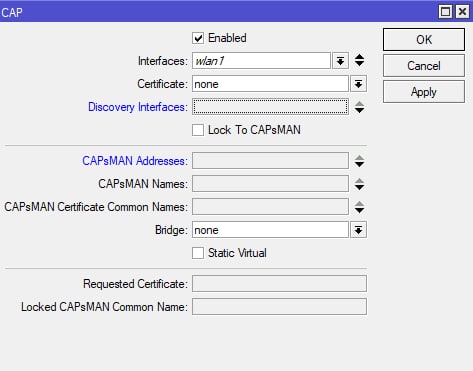Click the Enabled checkbox label text

click(x=227, y=38)
